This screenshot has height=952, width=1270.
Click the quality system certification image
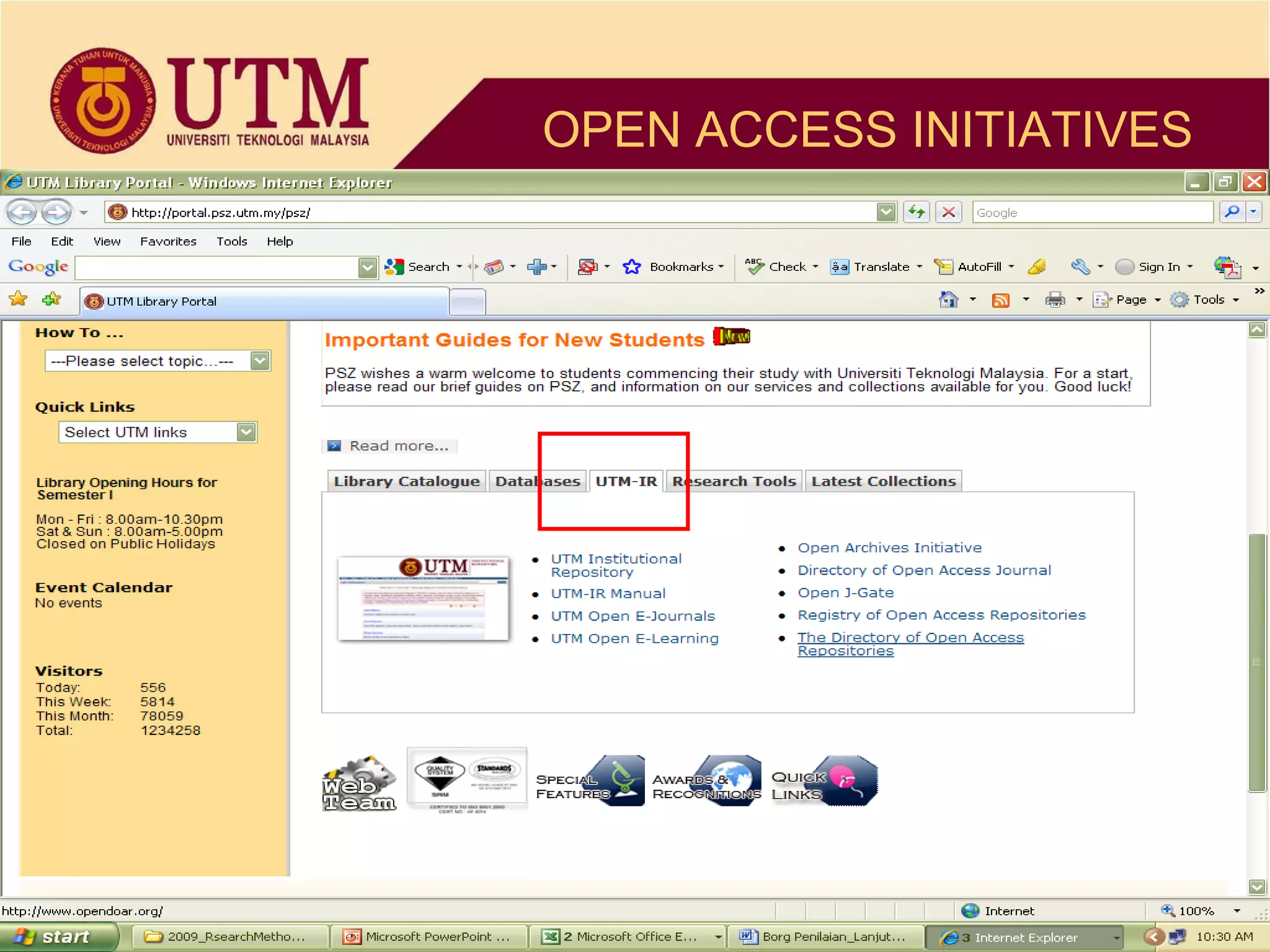467,780
